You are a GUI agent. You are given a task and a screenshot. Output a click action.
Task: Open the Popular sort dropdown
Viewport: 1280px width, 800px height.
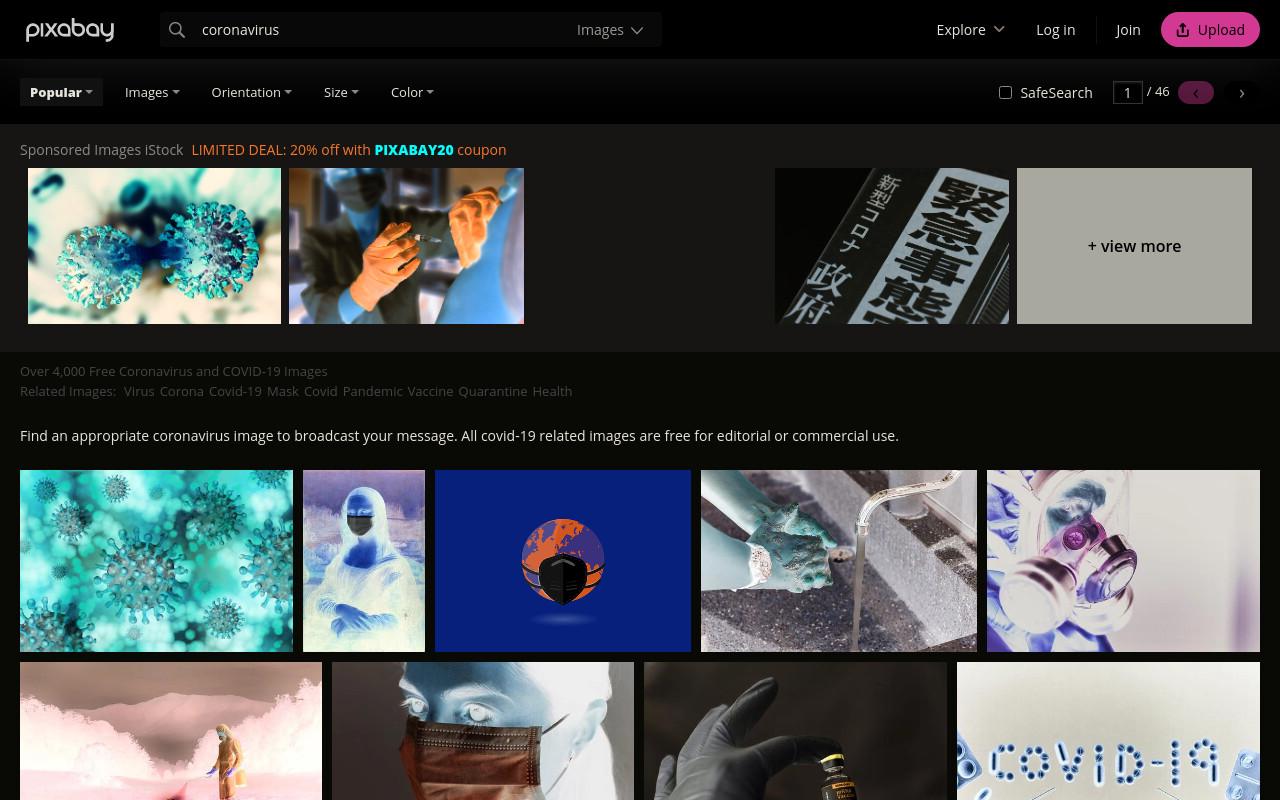pyautogui.click(x=61, y=92)
